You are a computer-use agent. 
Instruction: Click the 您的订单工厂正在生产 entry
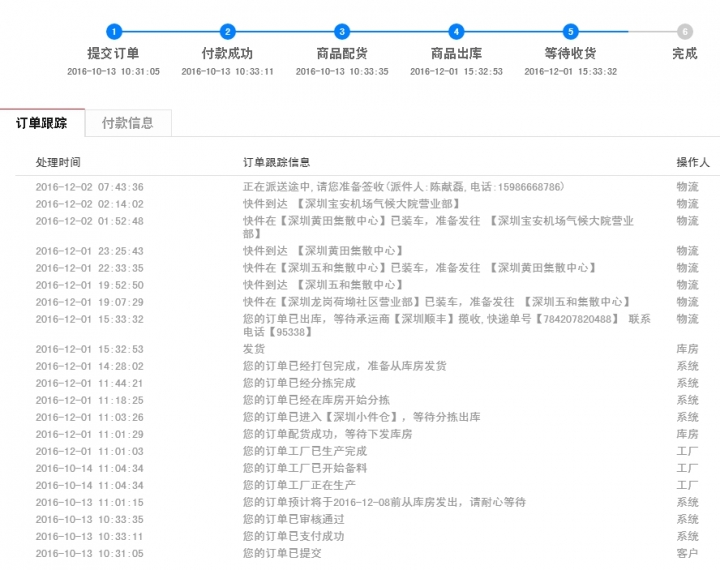point(299,485)
